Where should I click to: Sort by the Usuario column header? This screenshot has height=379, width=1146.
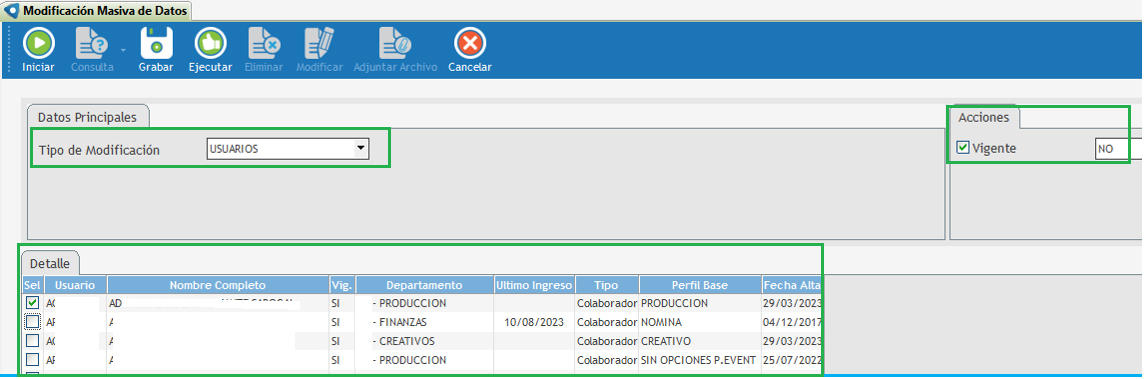point(76,285)
